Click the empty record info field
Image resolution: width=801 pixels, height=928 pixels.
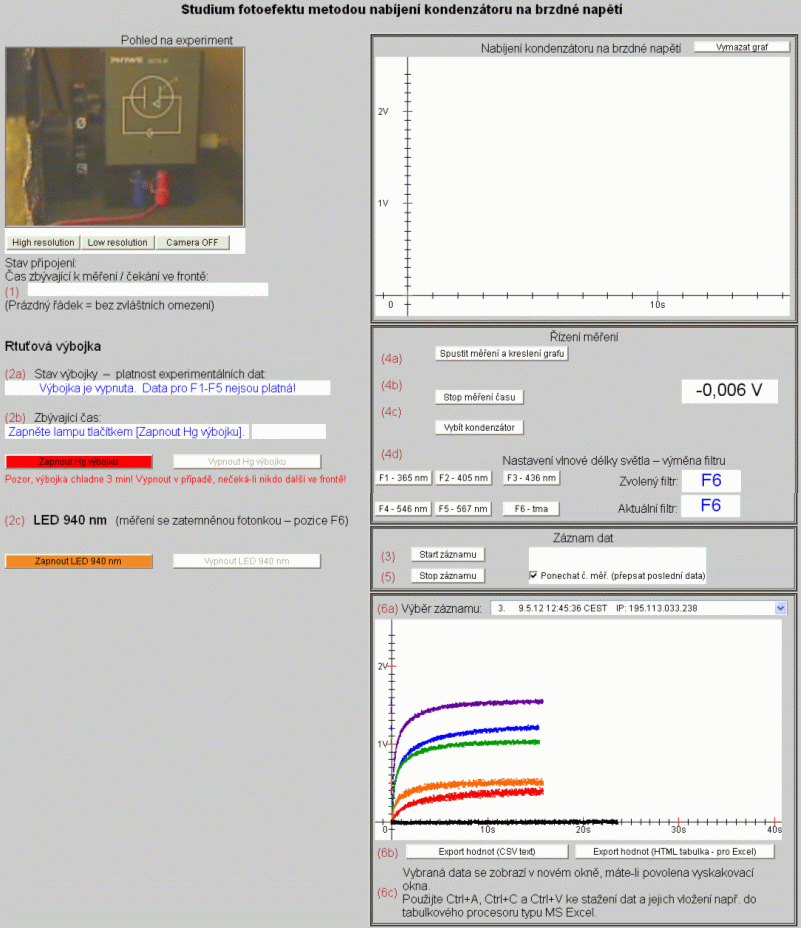coord(617,558)
